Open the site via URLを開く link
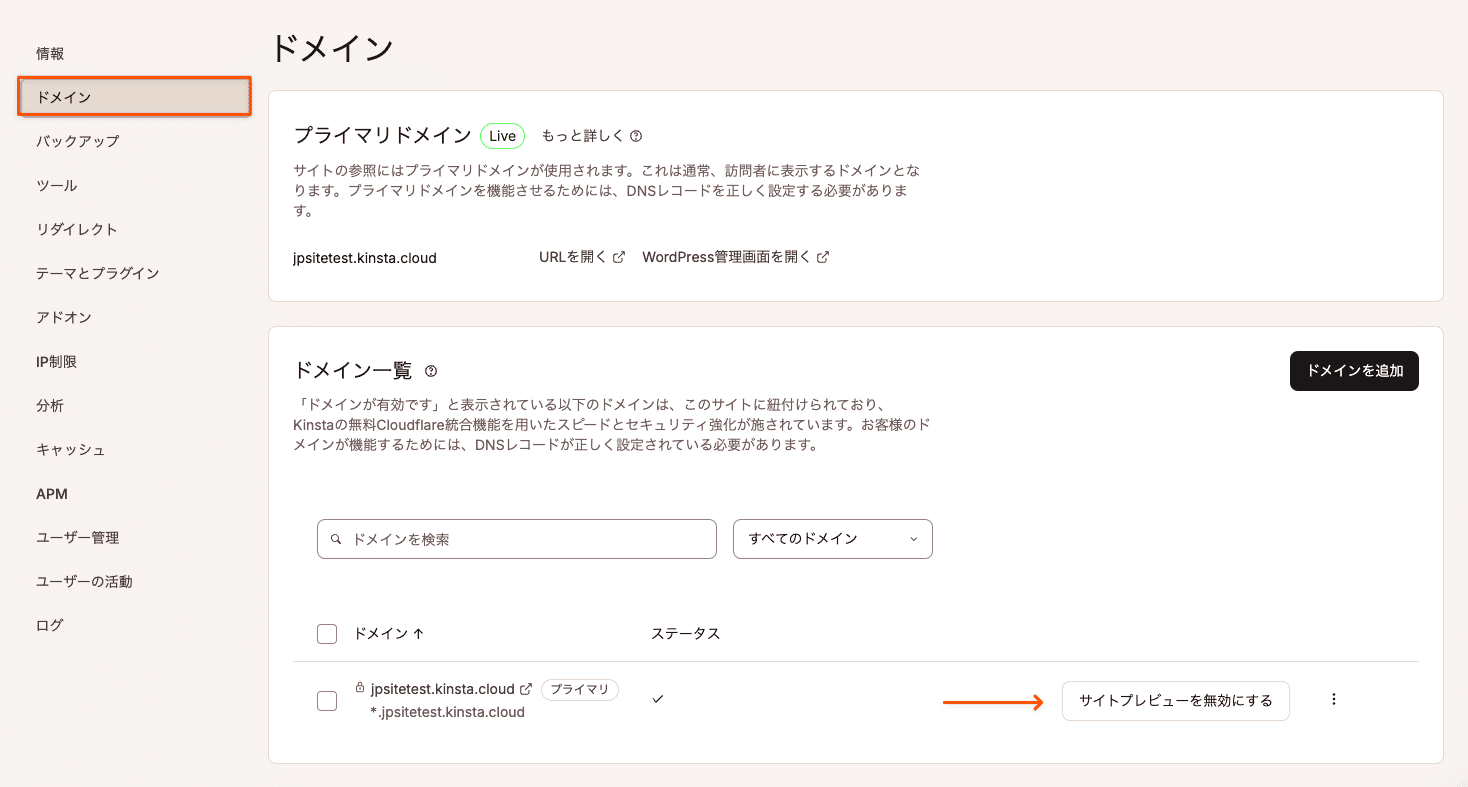1468x787 pixels. coord(572,256)
